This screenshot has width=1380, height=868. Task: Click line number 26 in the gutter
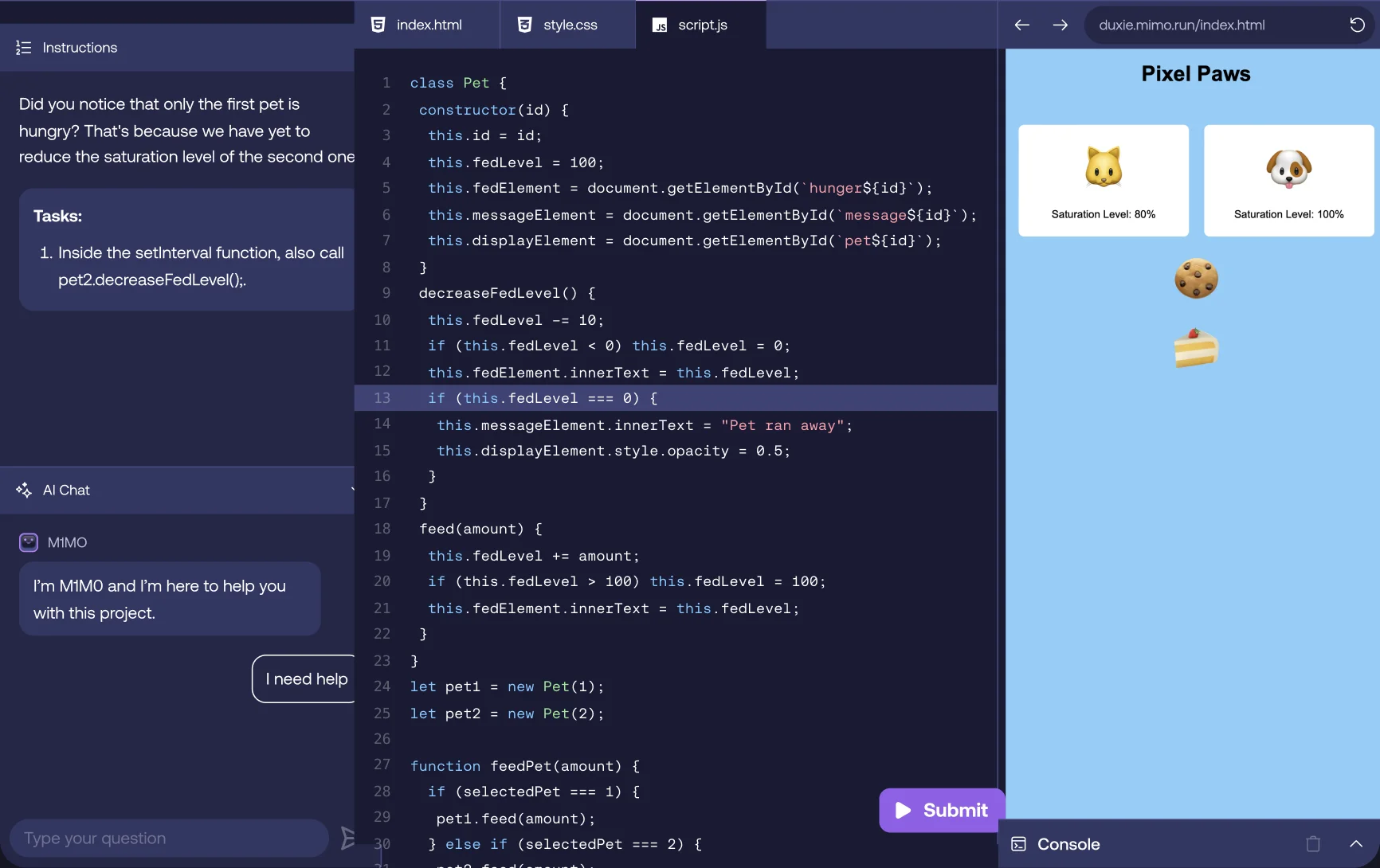pos(382,738)
